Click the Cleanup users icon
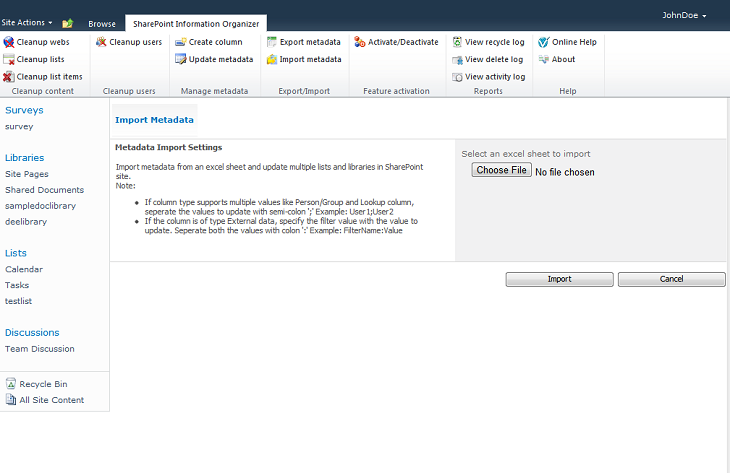The image size is (730, 473). click(x=101, y=42)
